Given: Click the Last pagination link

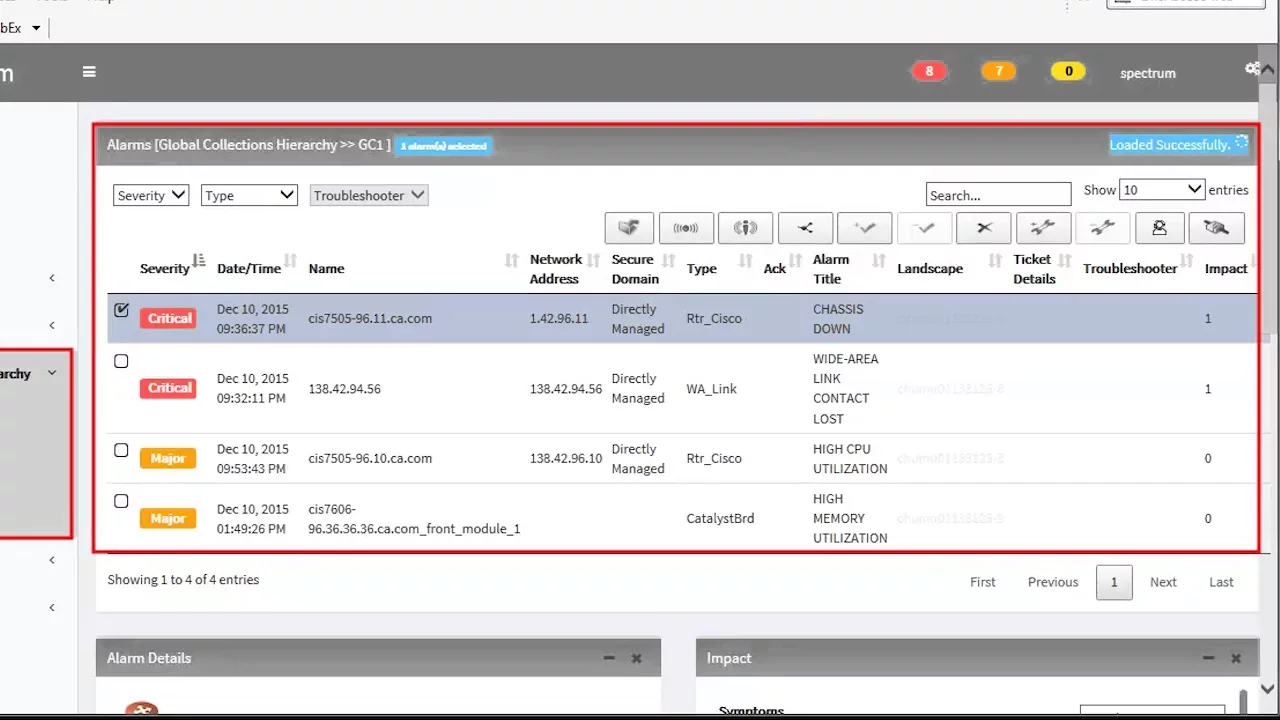Looking at the screenshot, I should [1221, 582].
